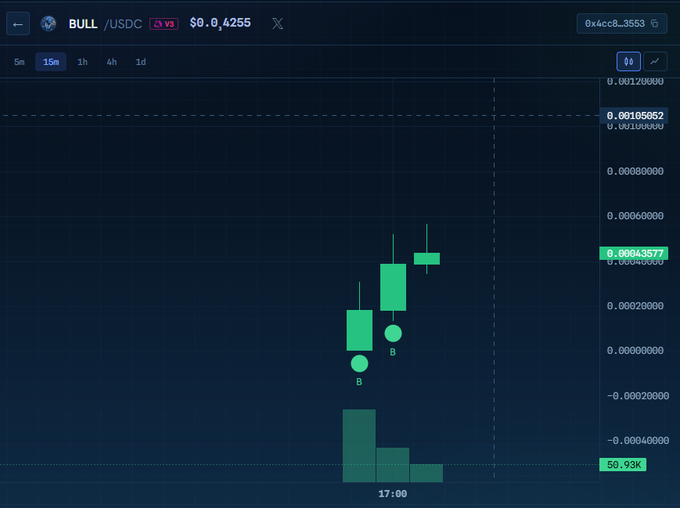This screenshot has width=680, height=508.
Task: Click the 17:00 time axis label
Action: coord(392,494)
